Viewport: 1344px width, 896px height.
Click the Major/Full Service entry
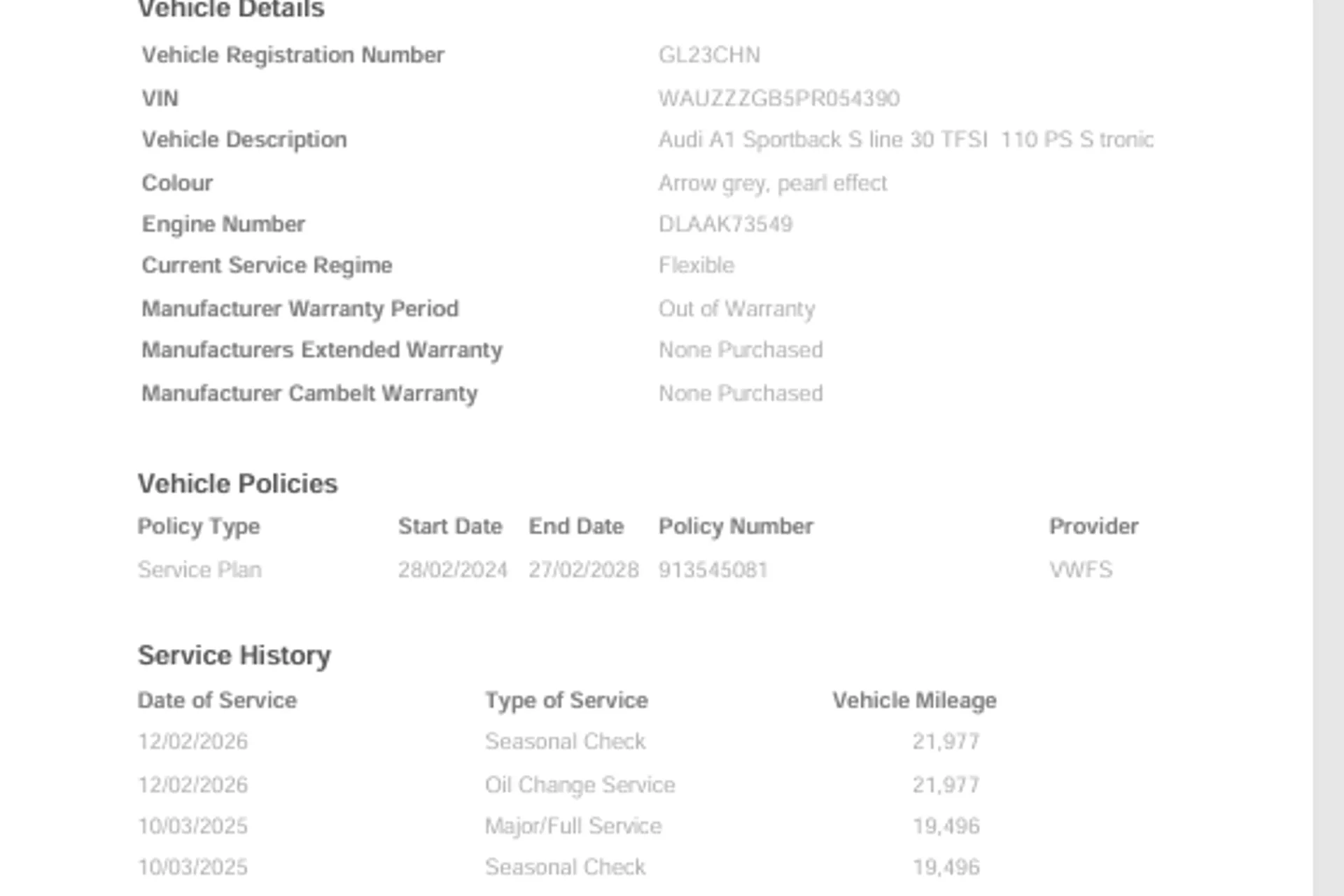(x=573, y=827)
